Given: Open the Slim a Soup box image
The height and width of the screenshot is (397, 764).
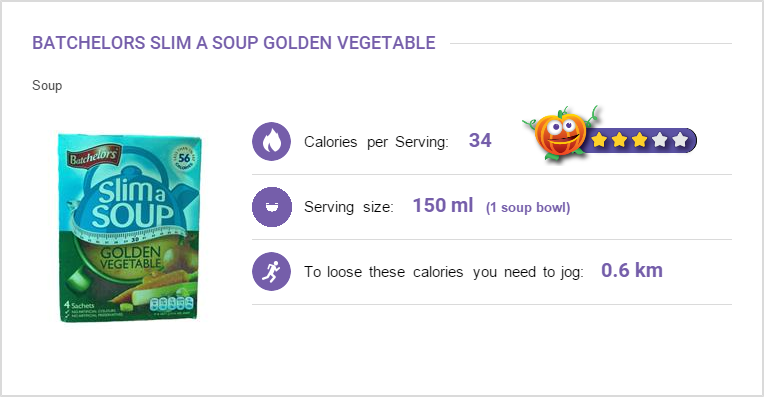Looking at the screenshot, I should 130,228.
